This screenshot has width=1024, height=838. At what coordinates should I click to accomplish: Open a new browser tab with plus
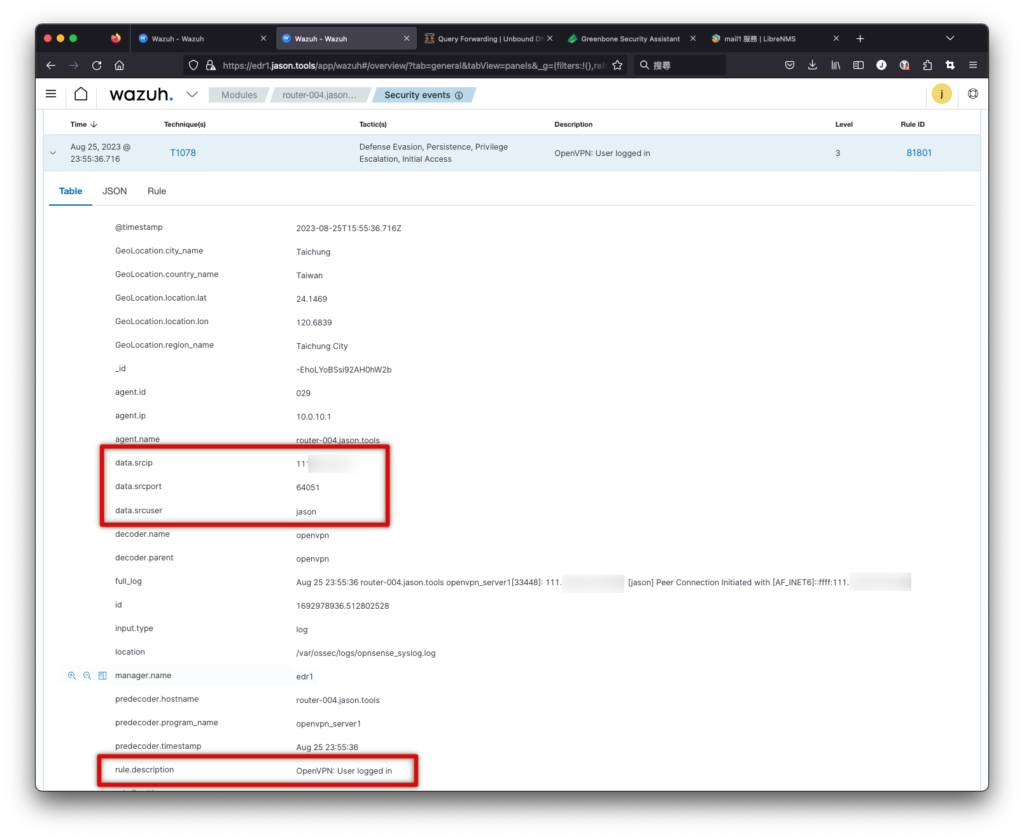860,39
